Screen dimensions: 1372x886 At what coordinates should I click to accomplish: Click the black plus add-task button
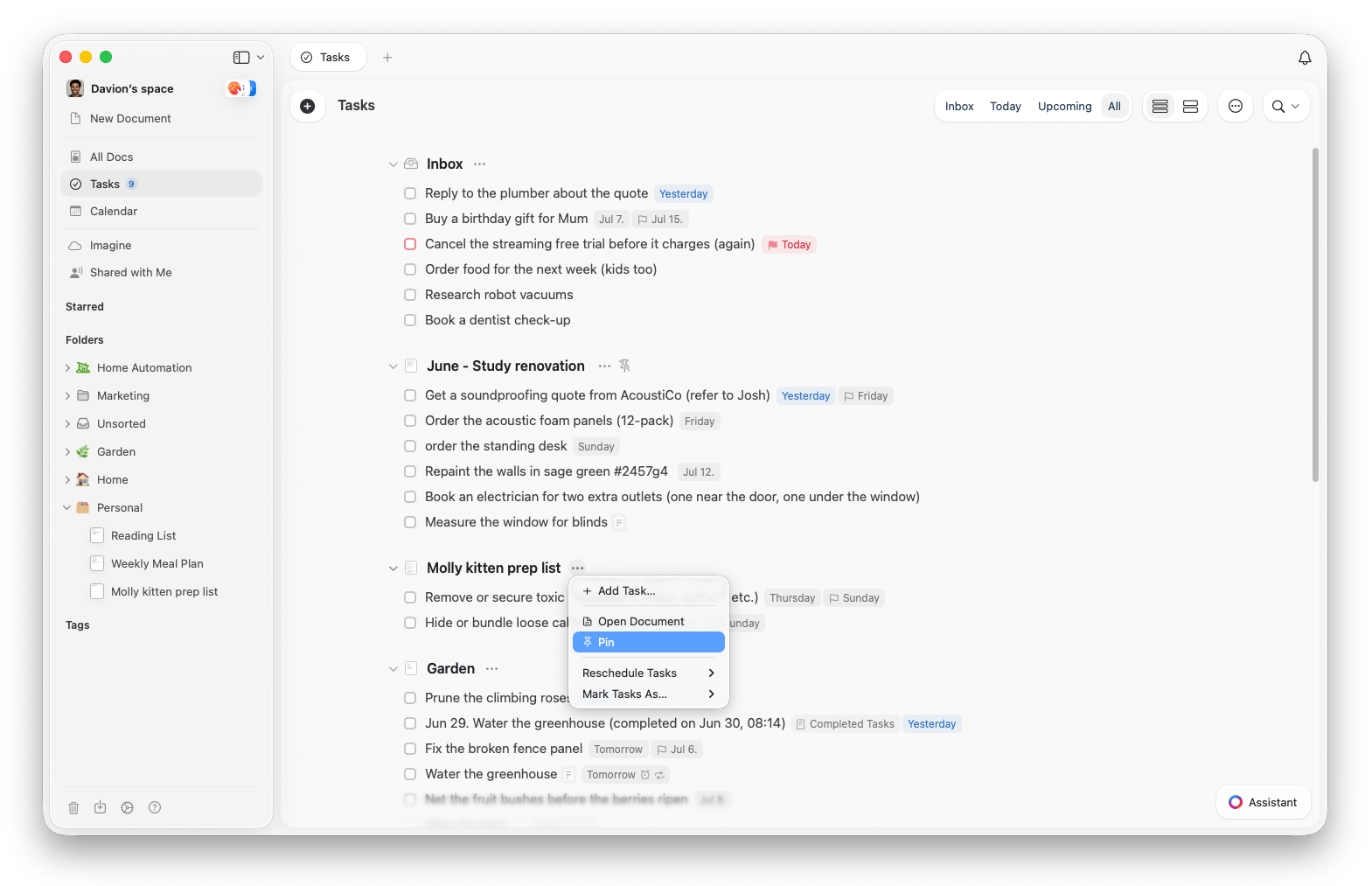pos(308,106)
